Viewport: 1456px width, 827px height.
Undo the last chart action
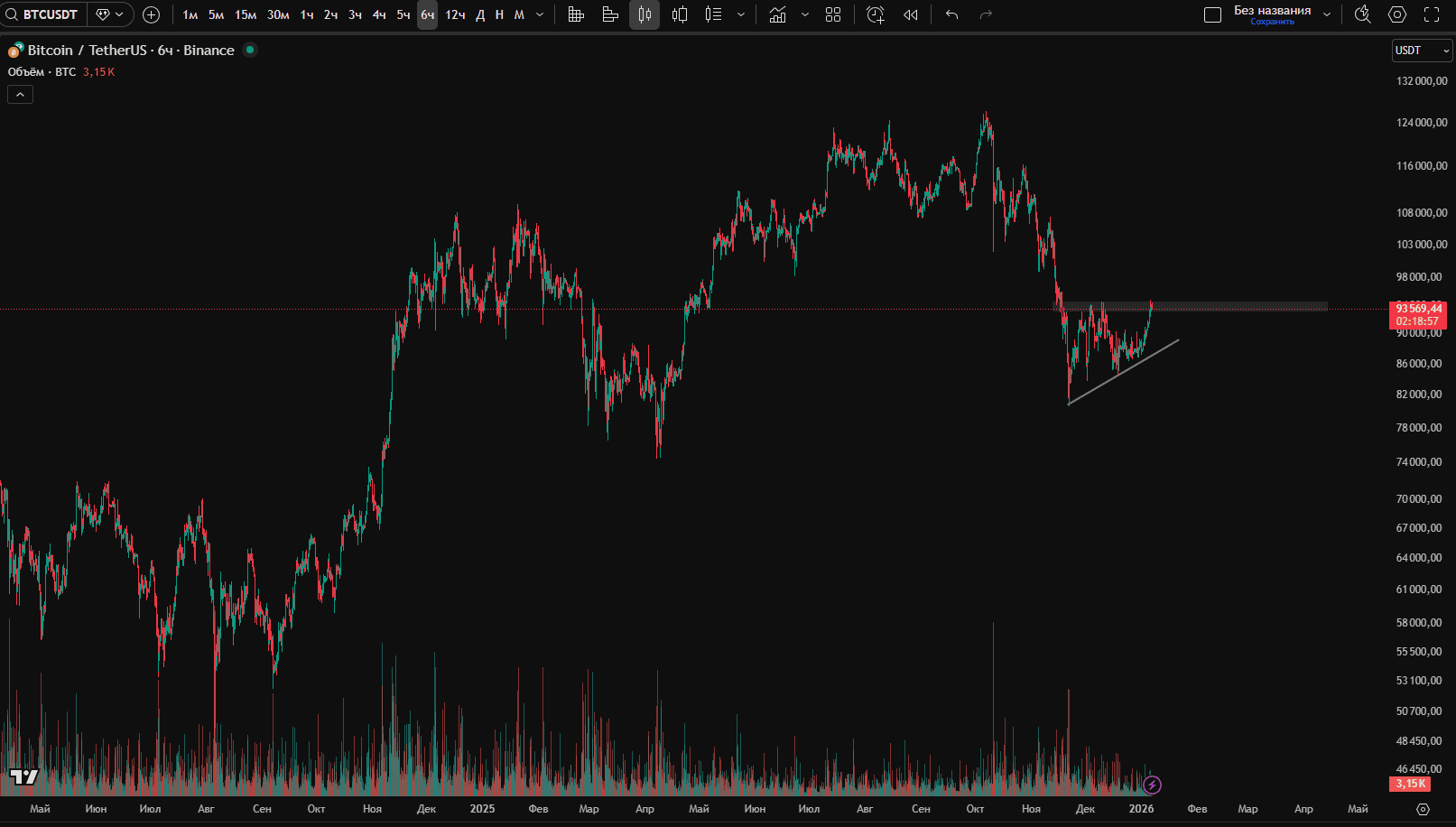pyautogui.click(x=951, y=14)
